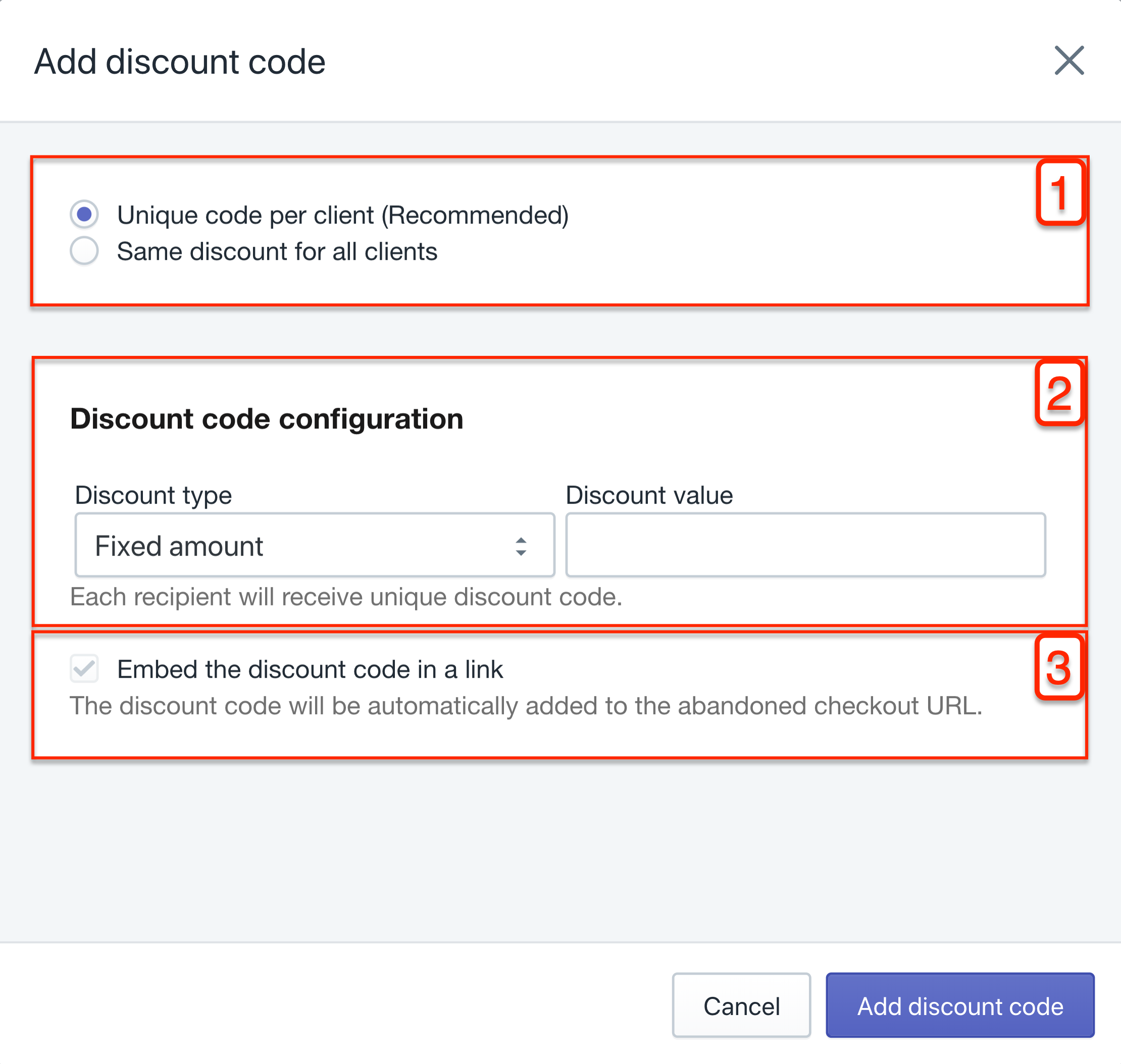
Task: Cancel the discount code dialog
Action: coord(741,1005)
